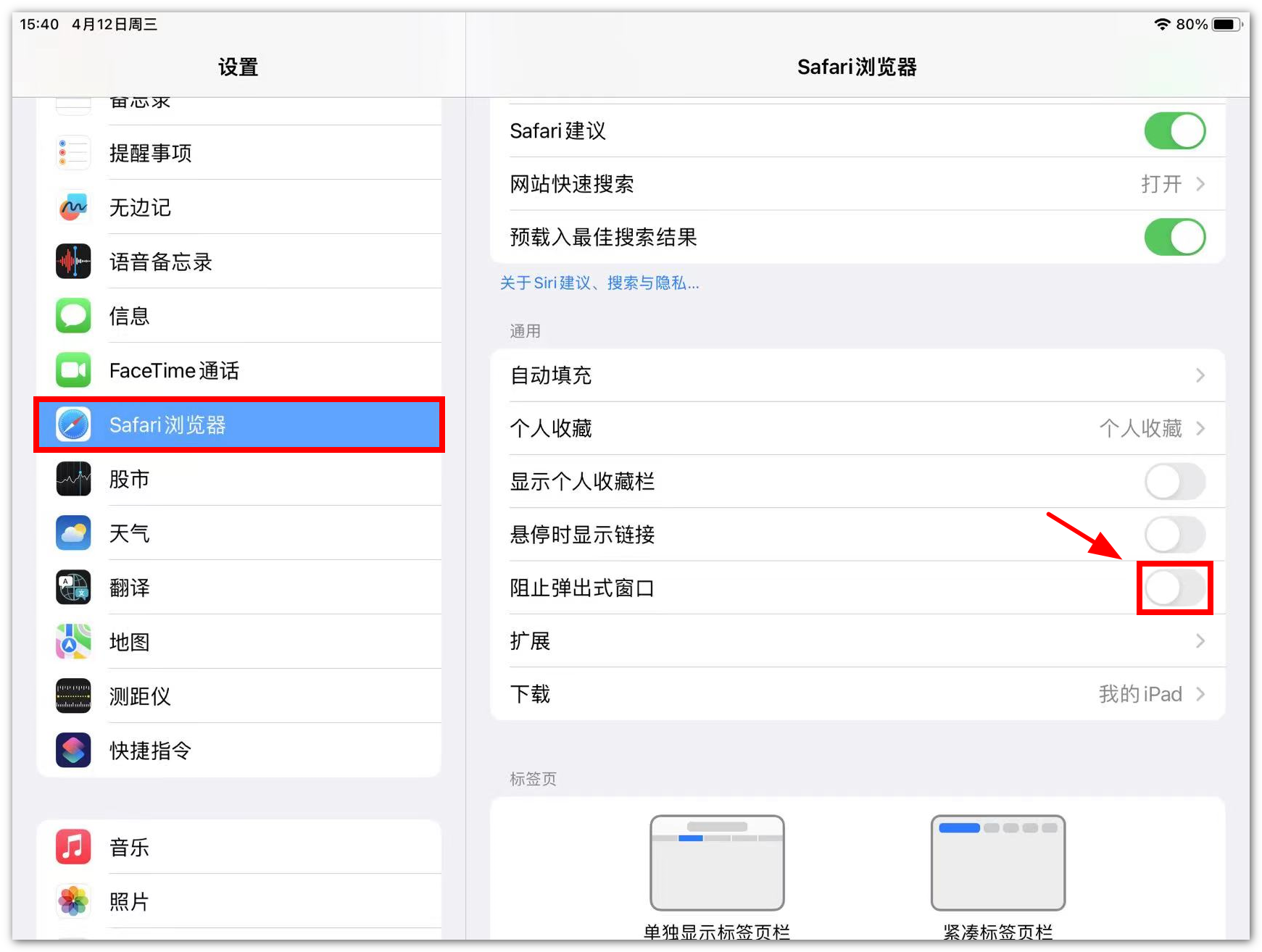Select 提醒事项 in settings list

[x=239, y=153]
